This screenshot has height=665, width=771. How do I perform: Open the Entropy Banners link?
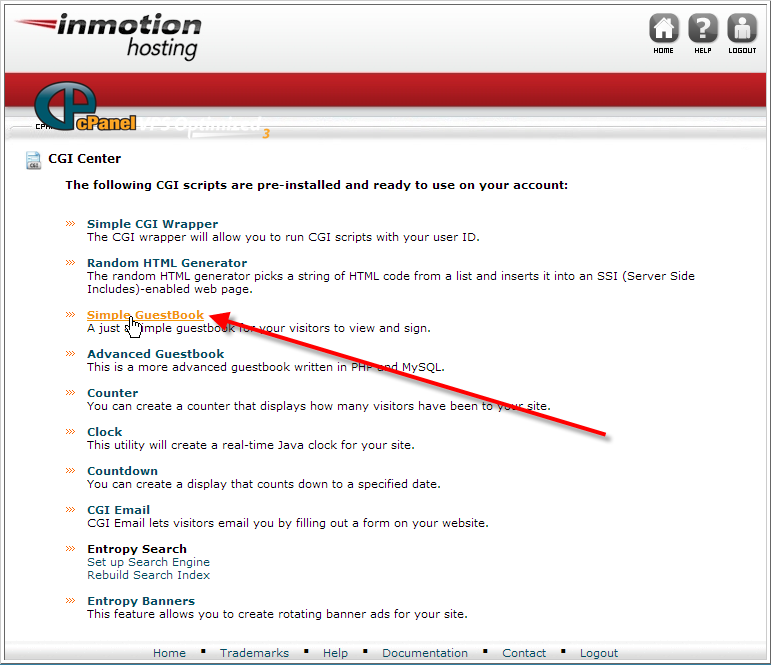pyautogui.click(x=141, y=601)
